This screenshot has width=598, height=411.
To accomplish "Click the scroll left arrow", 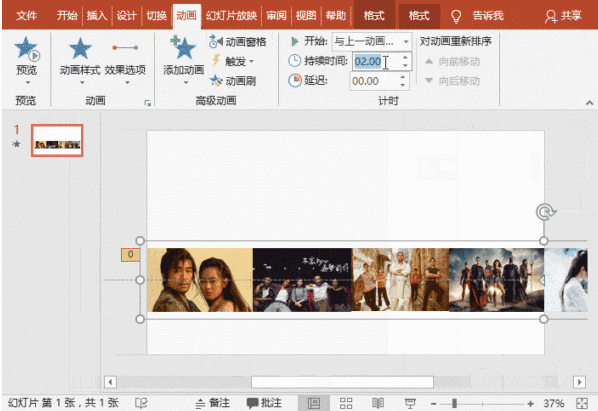I will (110, 382).
